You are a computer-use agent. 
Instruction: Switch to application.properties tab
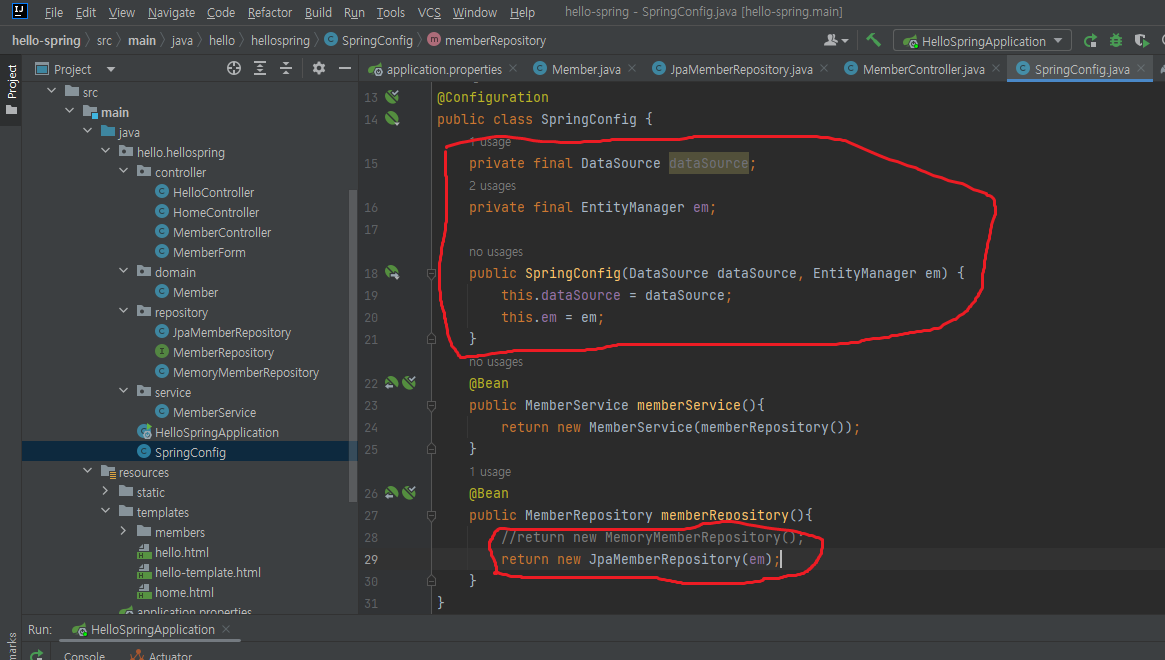coord(444,69)
